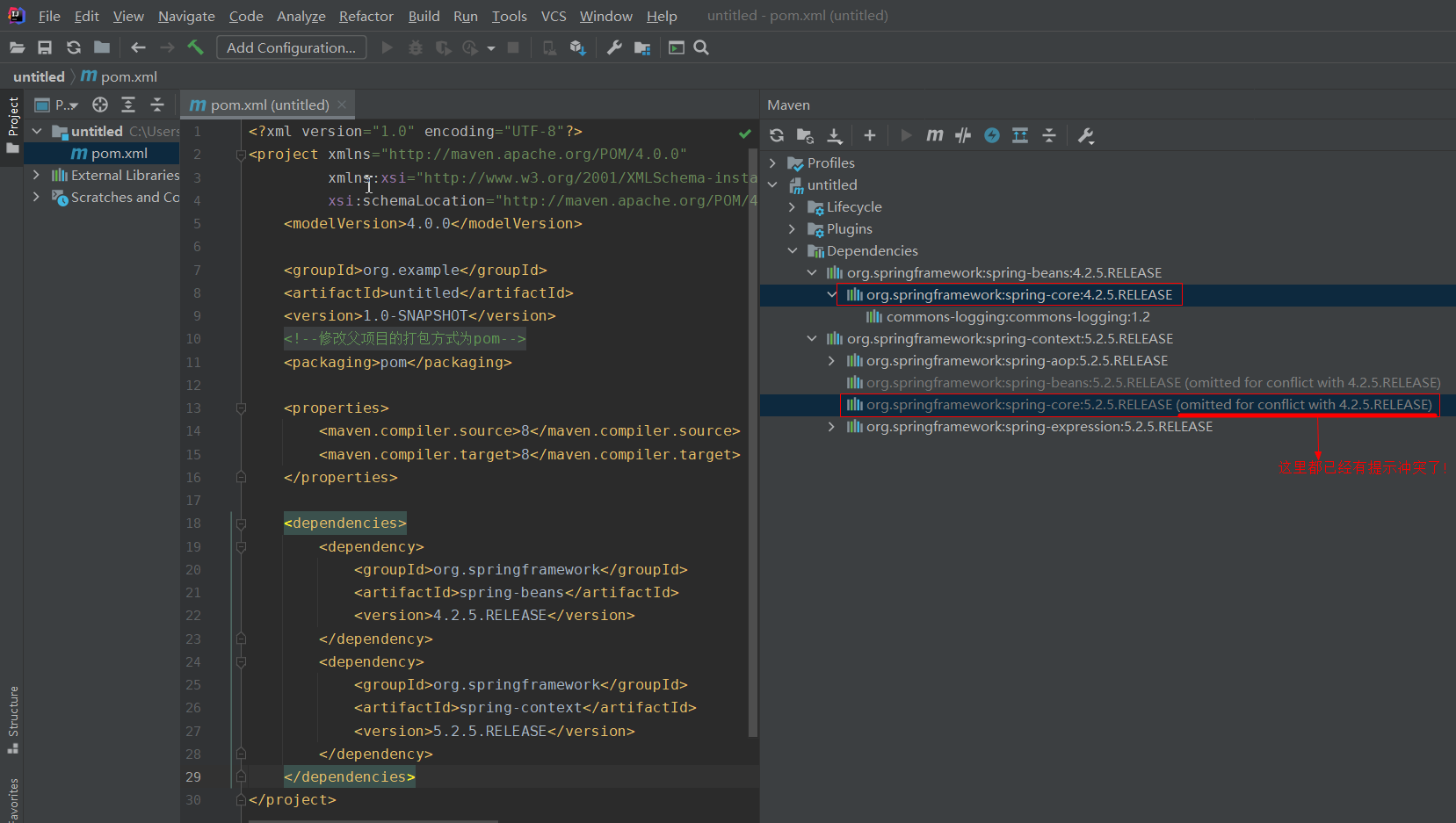The height and width of the screenshot is (823, 1456).
Task: Click the Save All disk icon
Action: click(45, 47)
